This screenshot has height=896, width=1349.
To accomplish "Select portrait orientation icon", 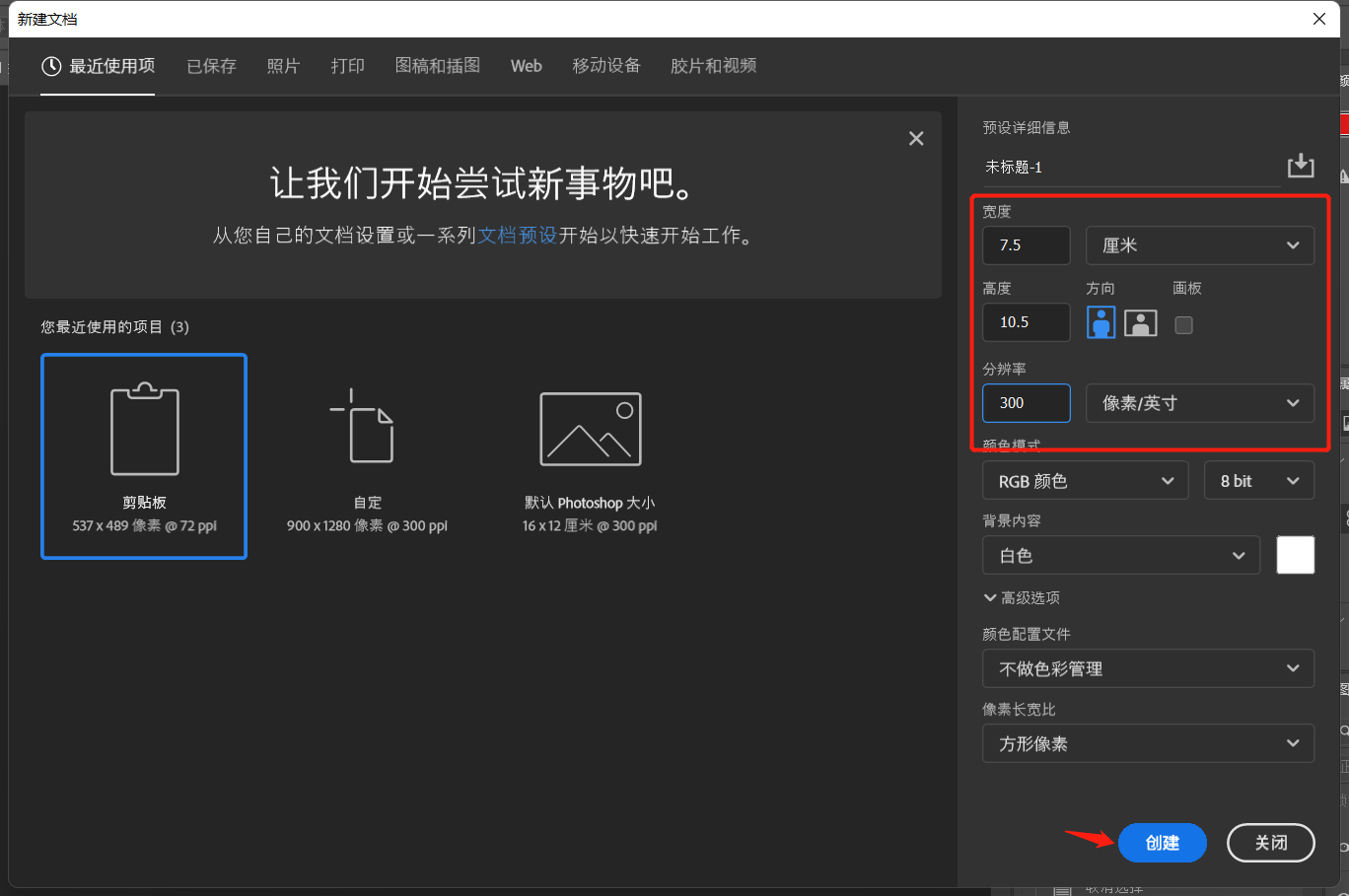I will pos(1100,323).
